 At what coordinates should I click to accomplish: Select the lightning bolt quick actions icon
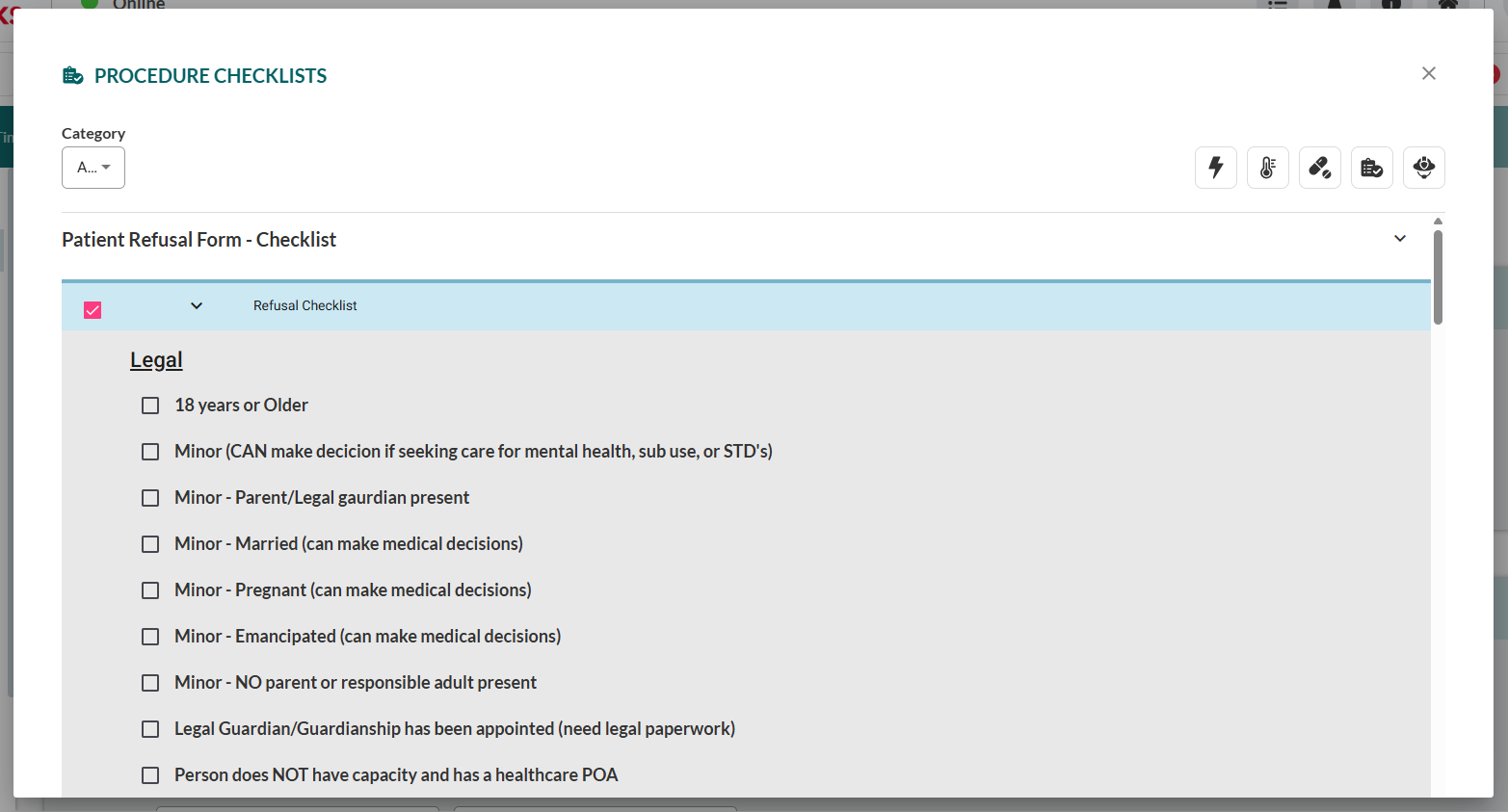(x=1215, y=167)
